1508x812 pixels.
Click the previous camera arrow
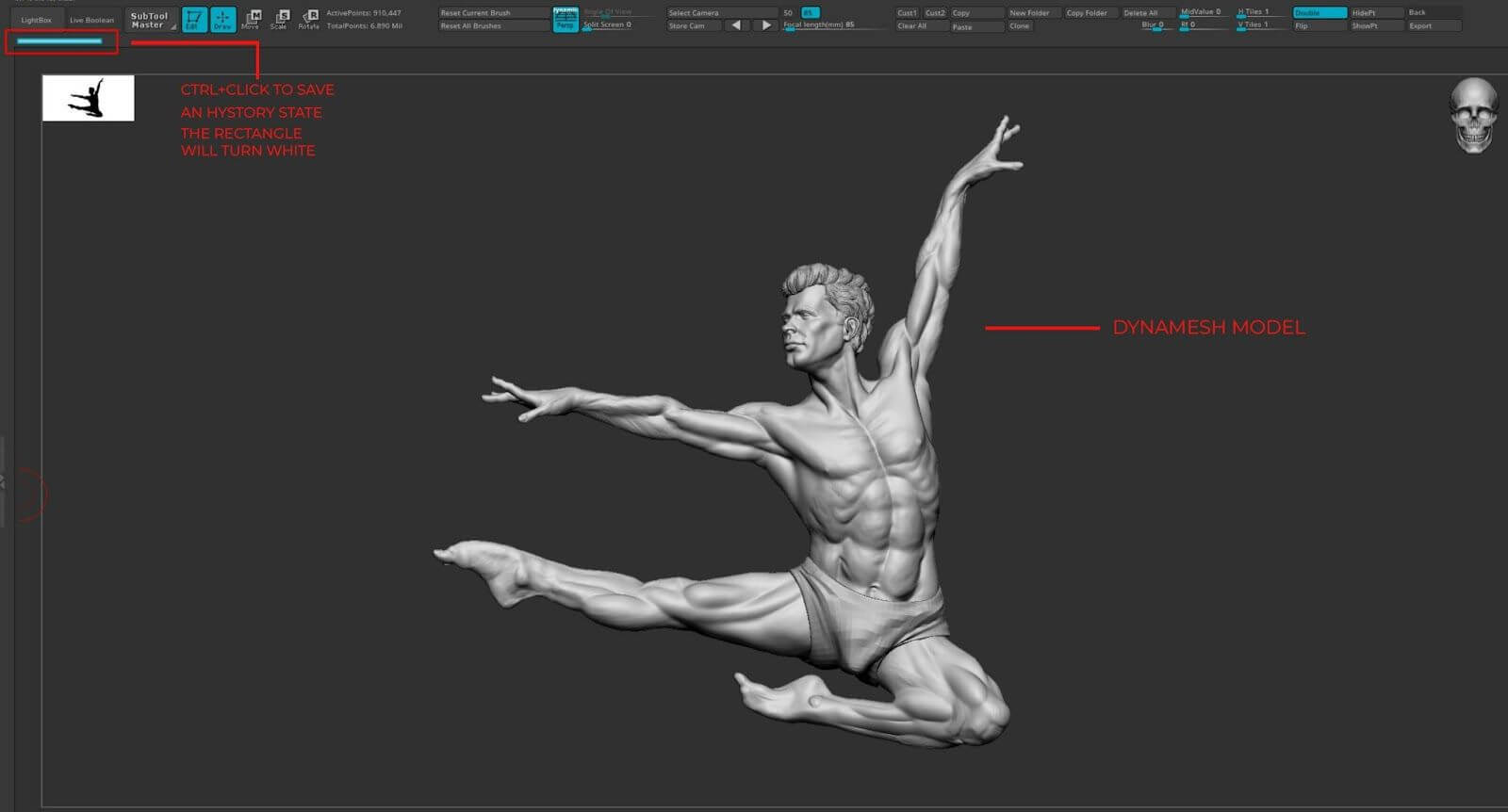(736, 25)
